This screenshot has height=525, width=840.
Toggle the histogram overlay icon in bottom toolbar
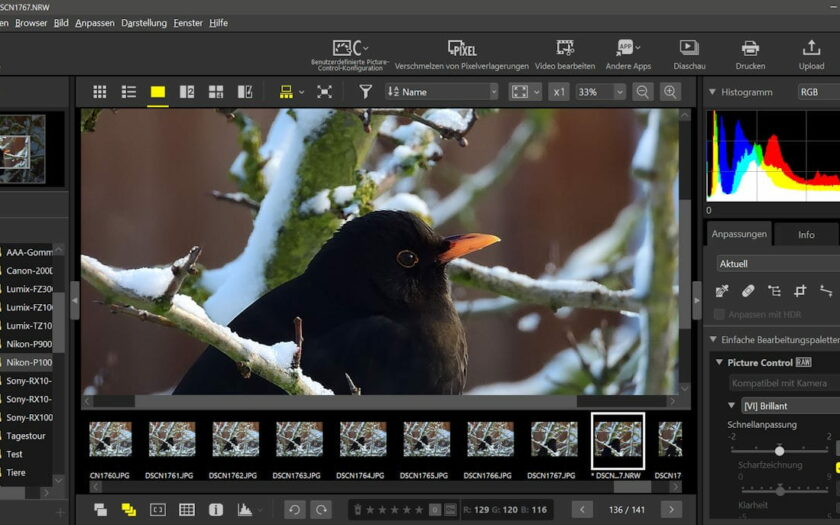pyautogui.click(x=245, y=509)
